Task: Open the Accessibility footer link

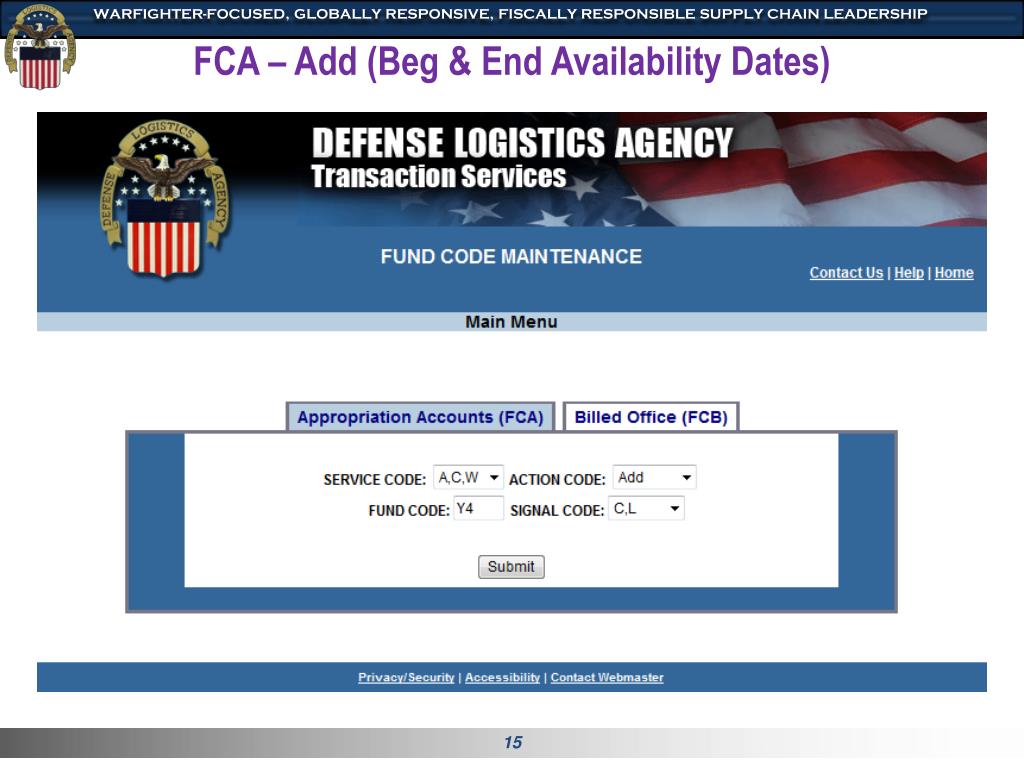Action: click(503, 677)
